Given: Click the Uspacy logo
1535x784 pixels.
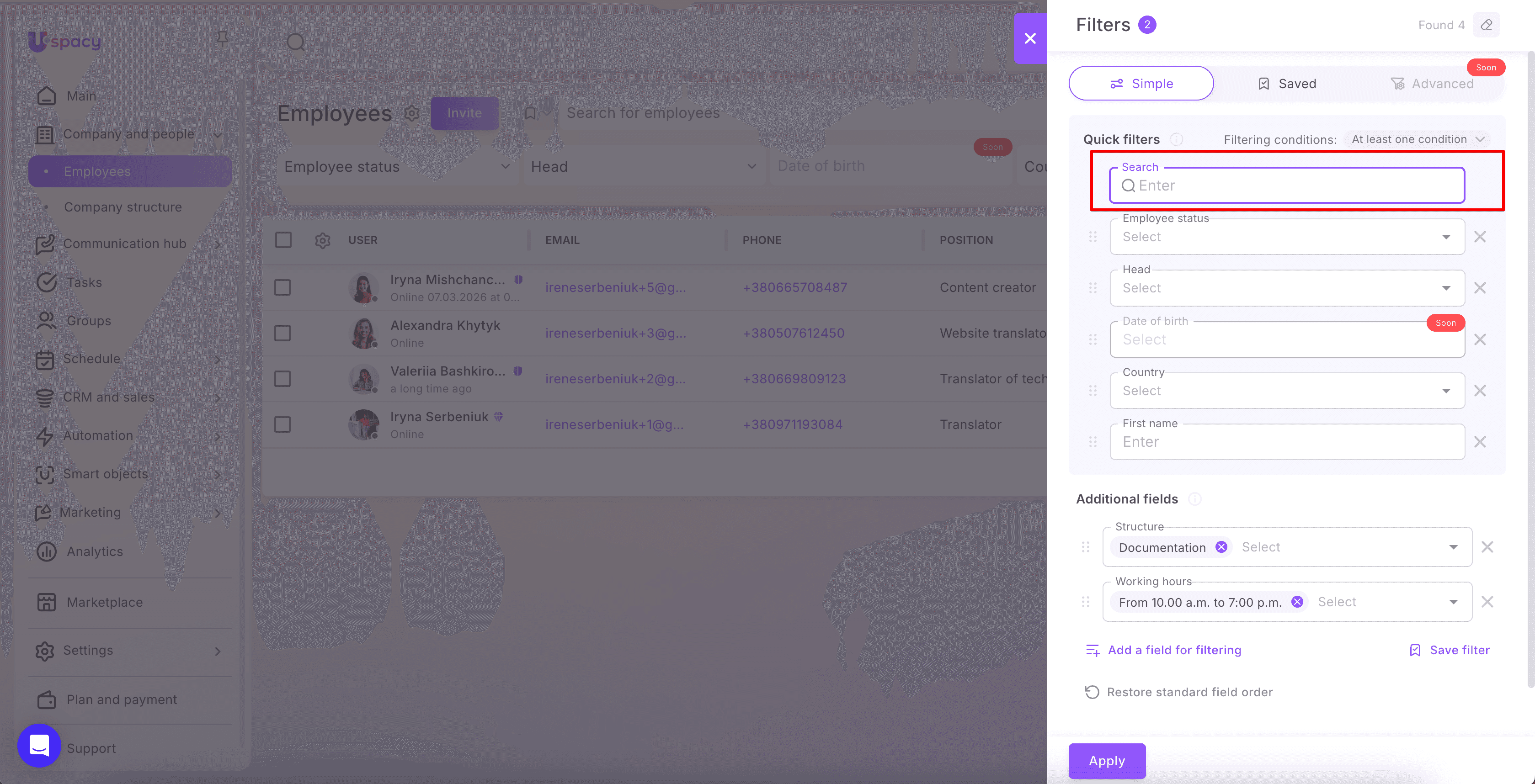Looking at the screenshot, I should tap(64, 41).
